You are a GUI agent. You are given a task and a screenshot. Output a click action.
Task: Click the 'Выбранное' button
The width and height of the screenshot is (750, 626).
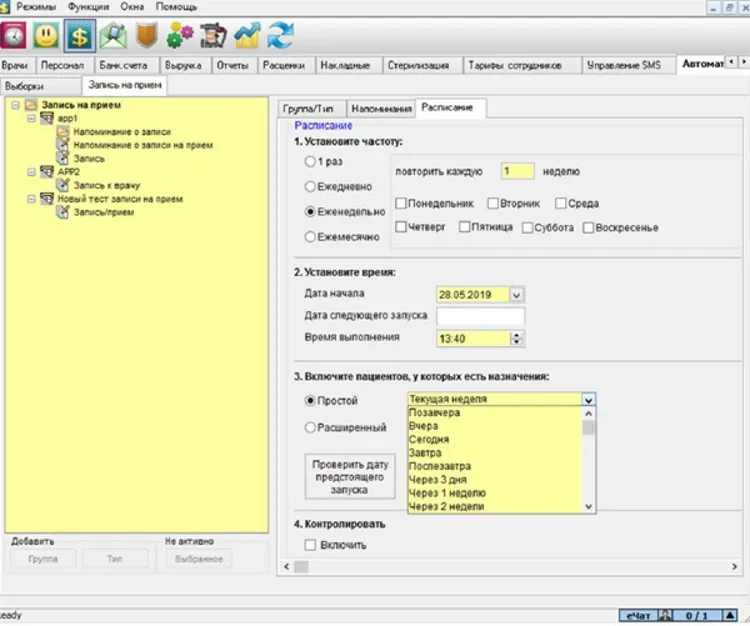click(199, 559)
